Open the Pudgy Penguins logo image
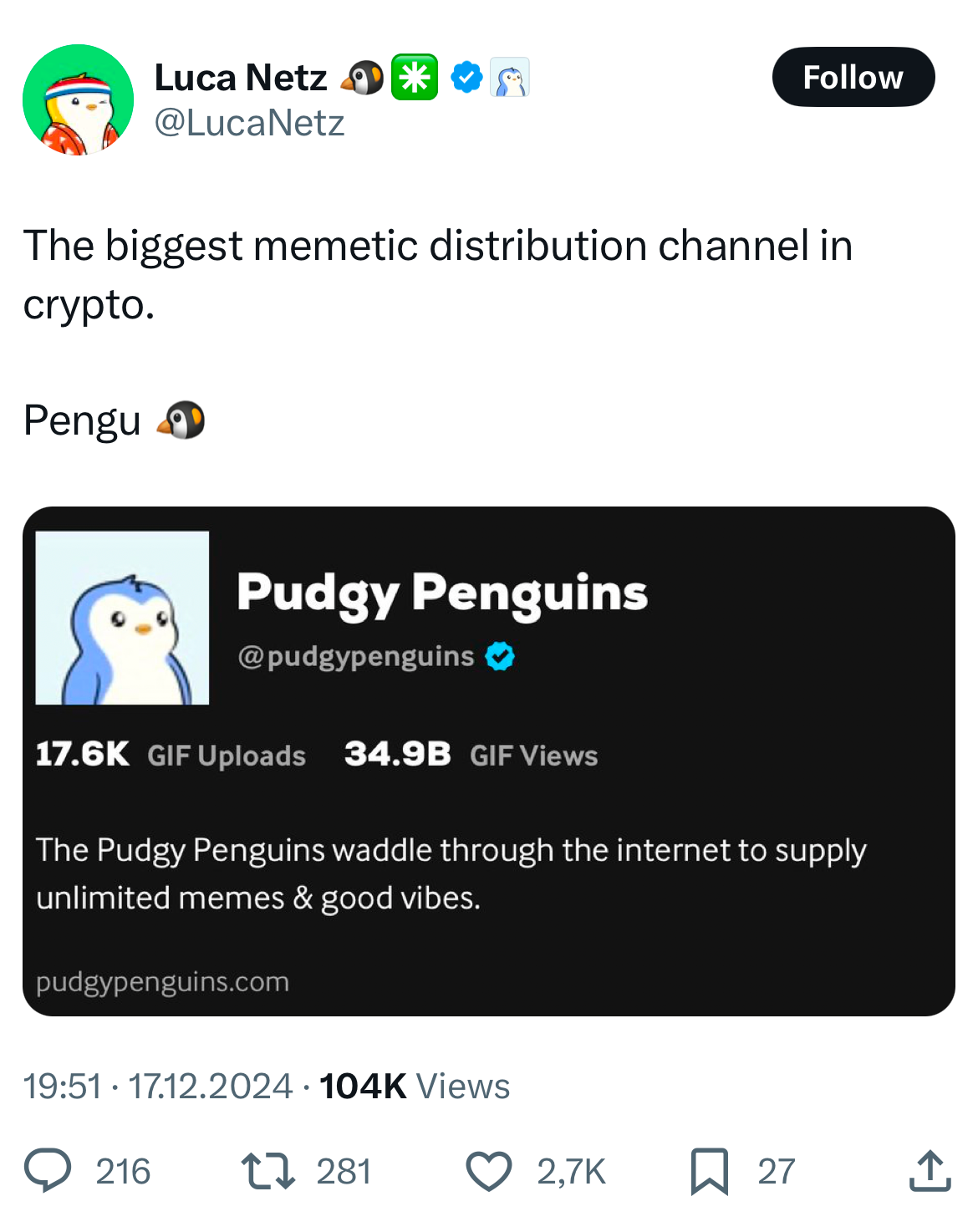 pos(122,618)
